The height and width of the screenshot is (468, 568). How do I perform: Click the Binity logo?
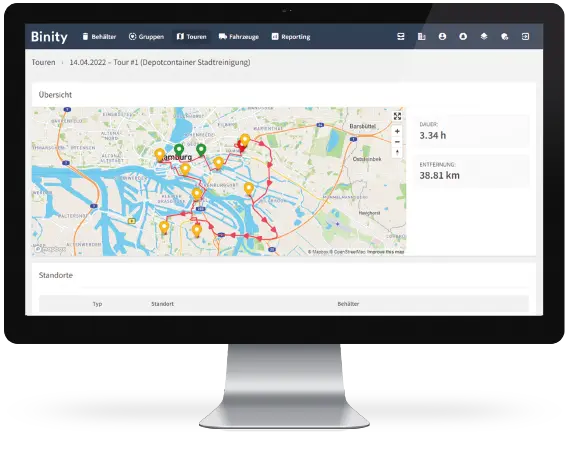(x=49, y=37)
